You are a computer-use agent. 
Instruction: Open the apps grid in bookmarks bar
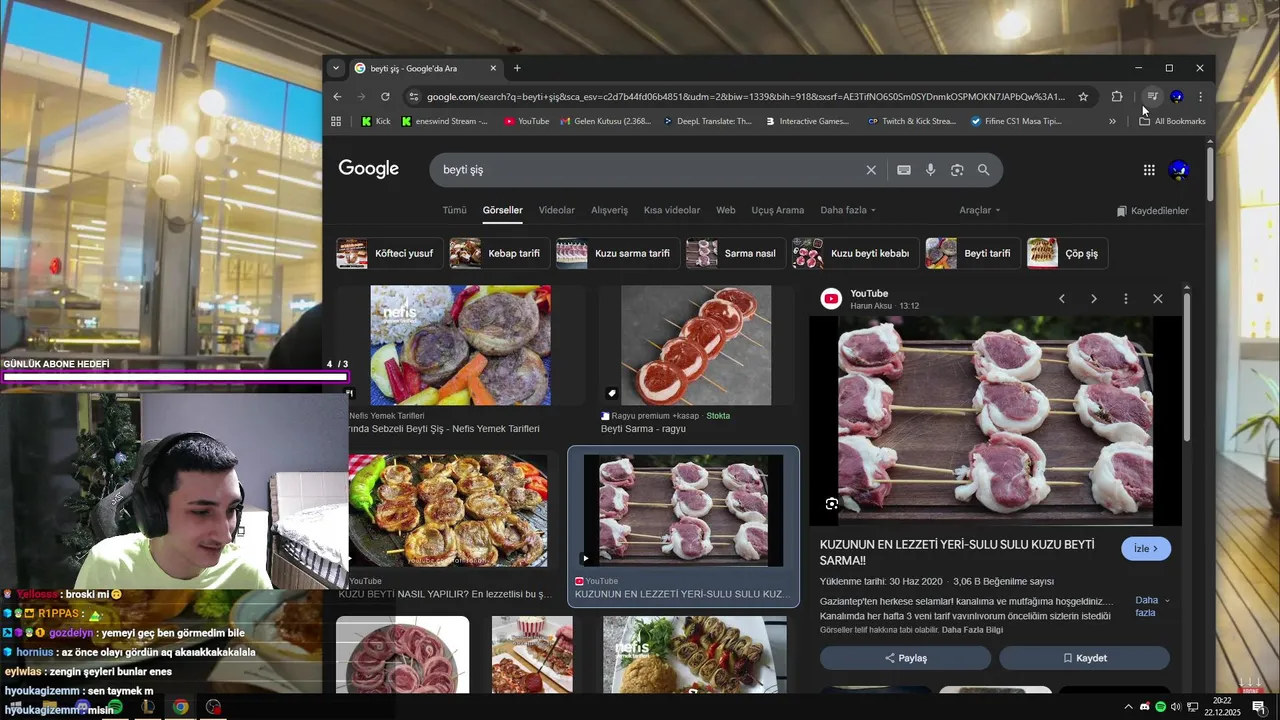[336, 121]
